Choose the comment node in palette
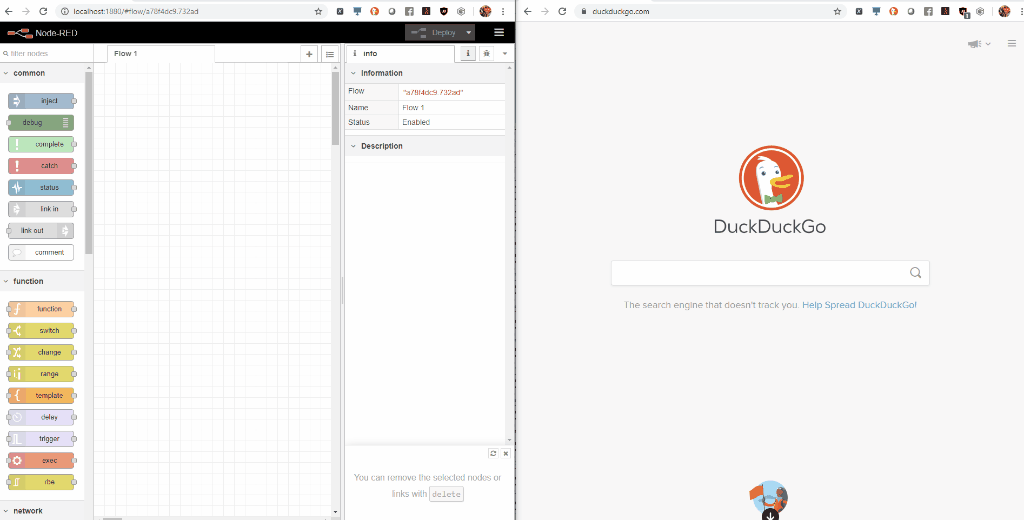Screen dimensions: 1024x520 41,252
